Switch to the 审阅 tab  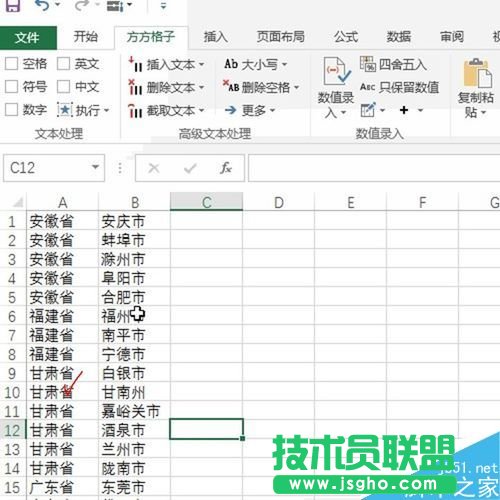click(x=452, y=36)
